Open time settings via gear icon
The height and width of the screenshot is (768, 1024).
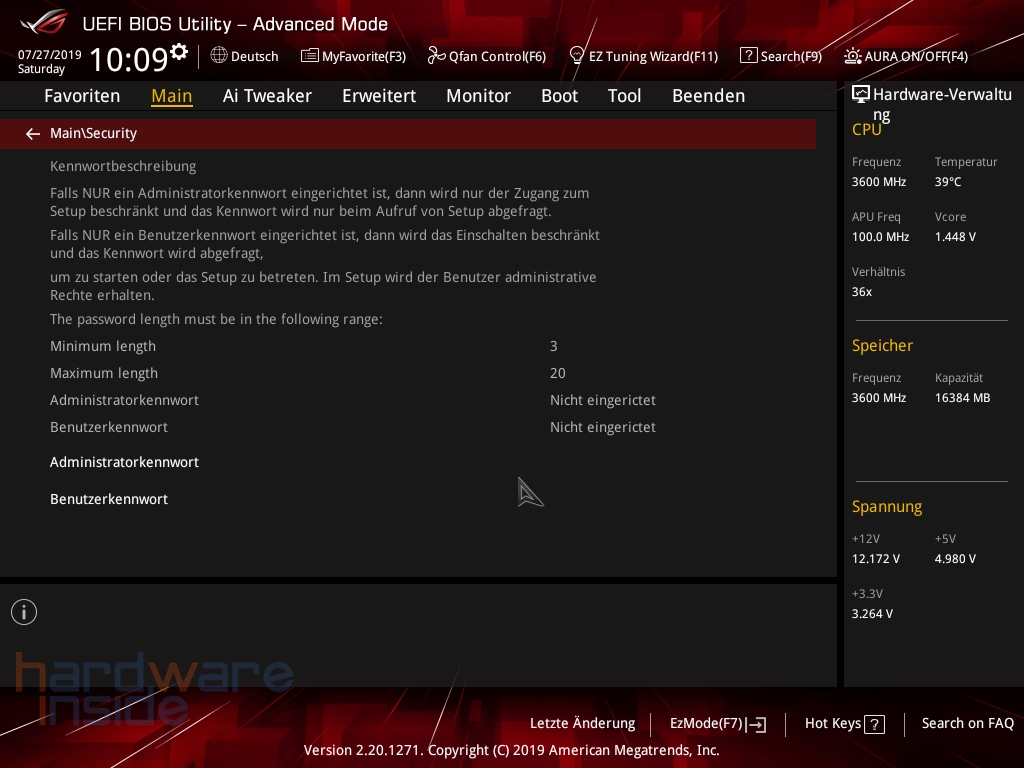coord(179,51)
